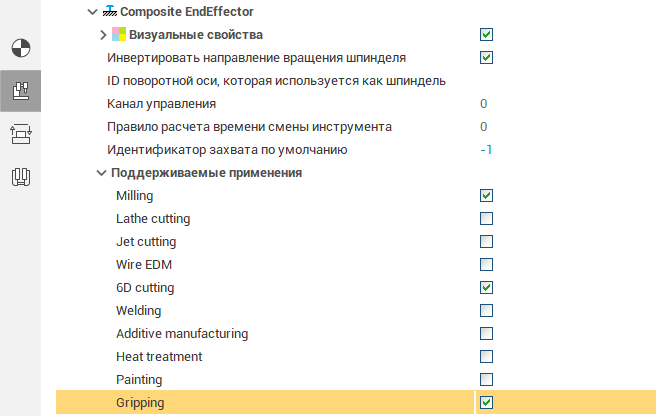This screenshot has height=416, width=656.
Task: Click the colorful Визуальные свойства icon
Action: tap(119, 35)
